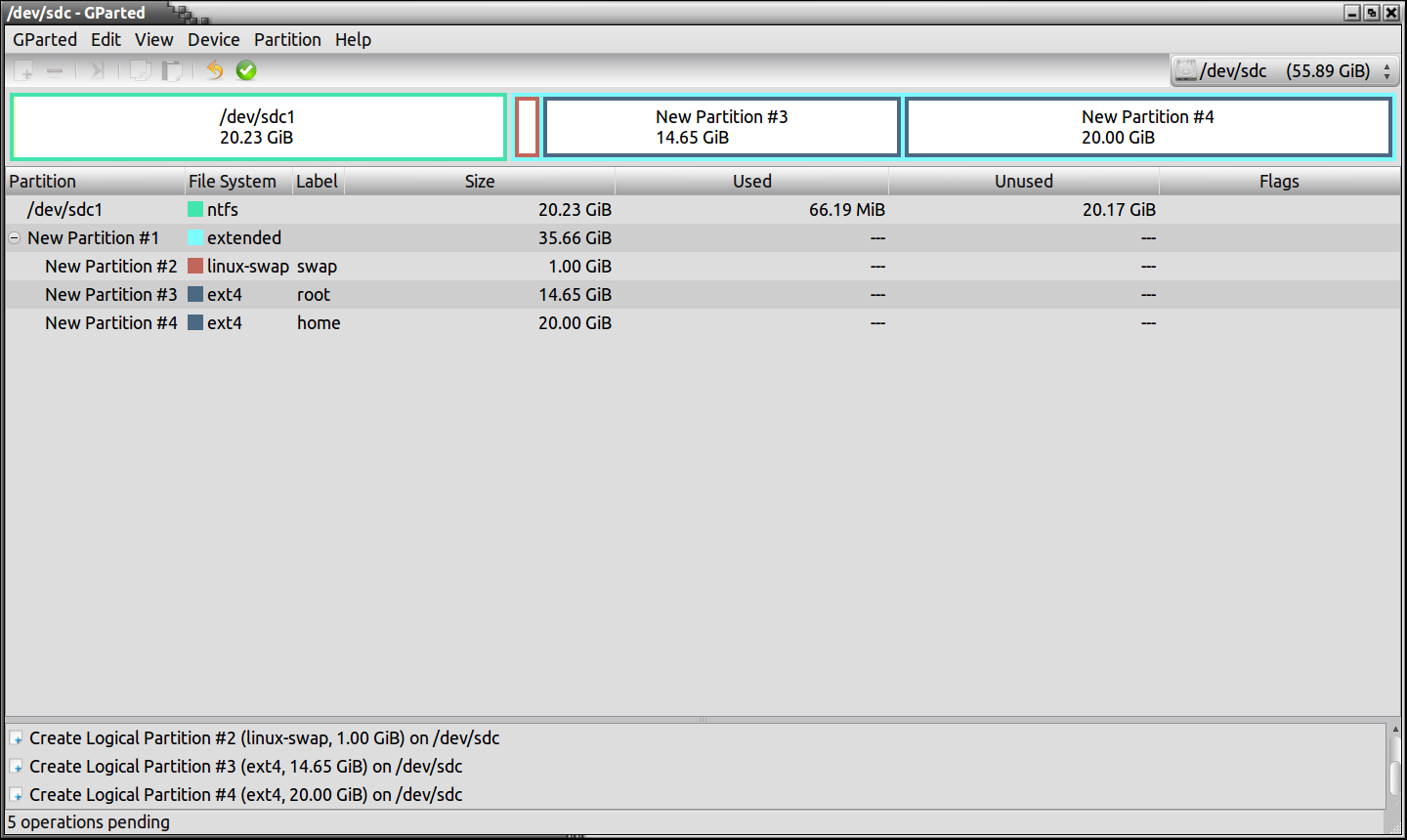This screenshot has width=1407, height=840.
Task: Click the ntfs green color swatch
Action: pyautogui.click(x=195, y=209)
